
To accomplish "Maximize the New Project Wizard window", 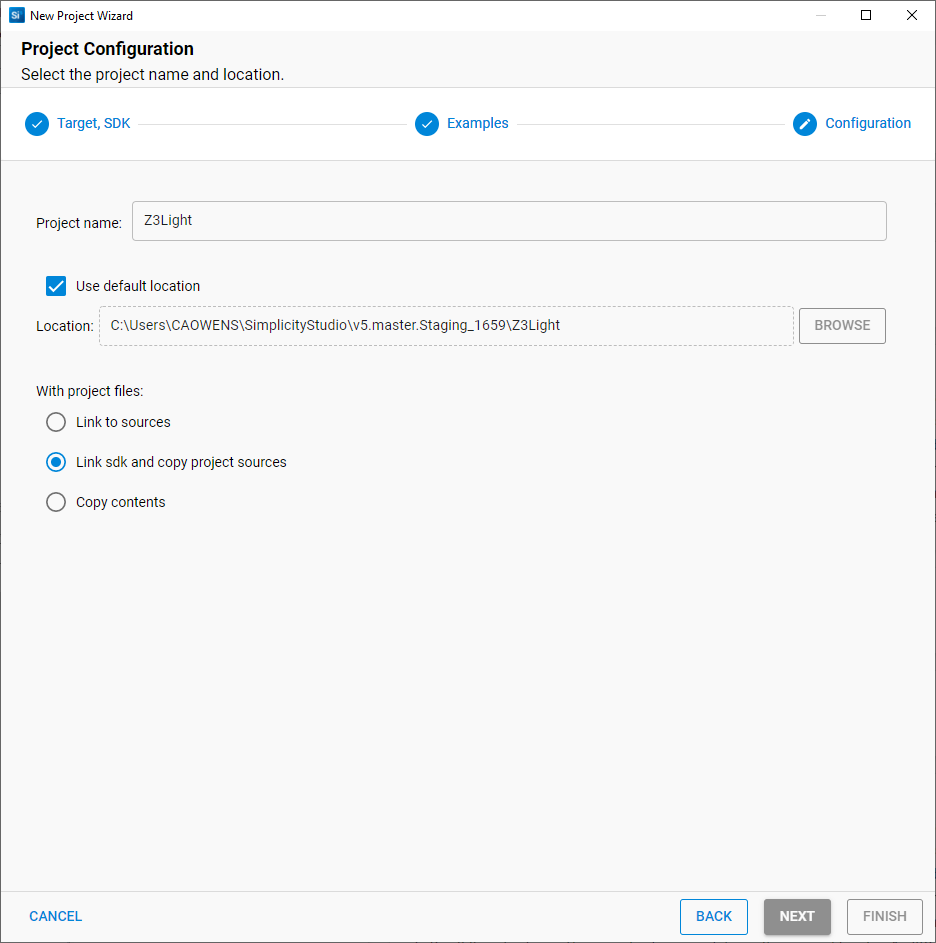I will (x=866, y=15).
